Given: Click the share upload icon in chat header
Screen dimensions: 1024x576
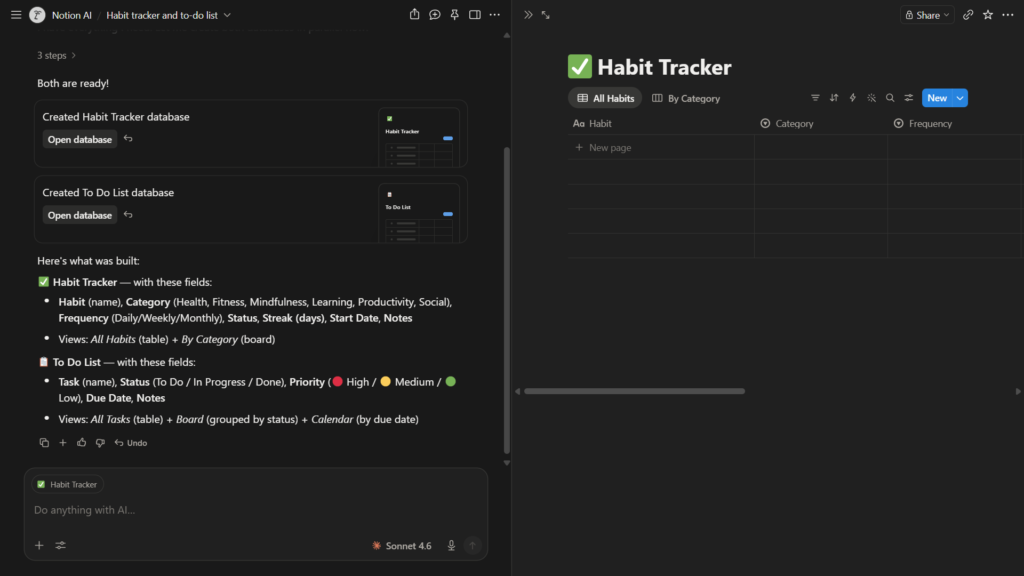Looking at the screenshot, I should [x=414, y=14].
